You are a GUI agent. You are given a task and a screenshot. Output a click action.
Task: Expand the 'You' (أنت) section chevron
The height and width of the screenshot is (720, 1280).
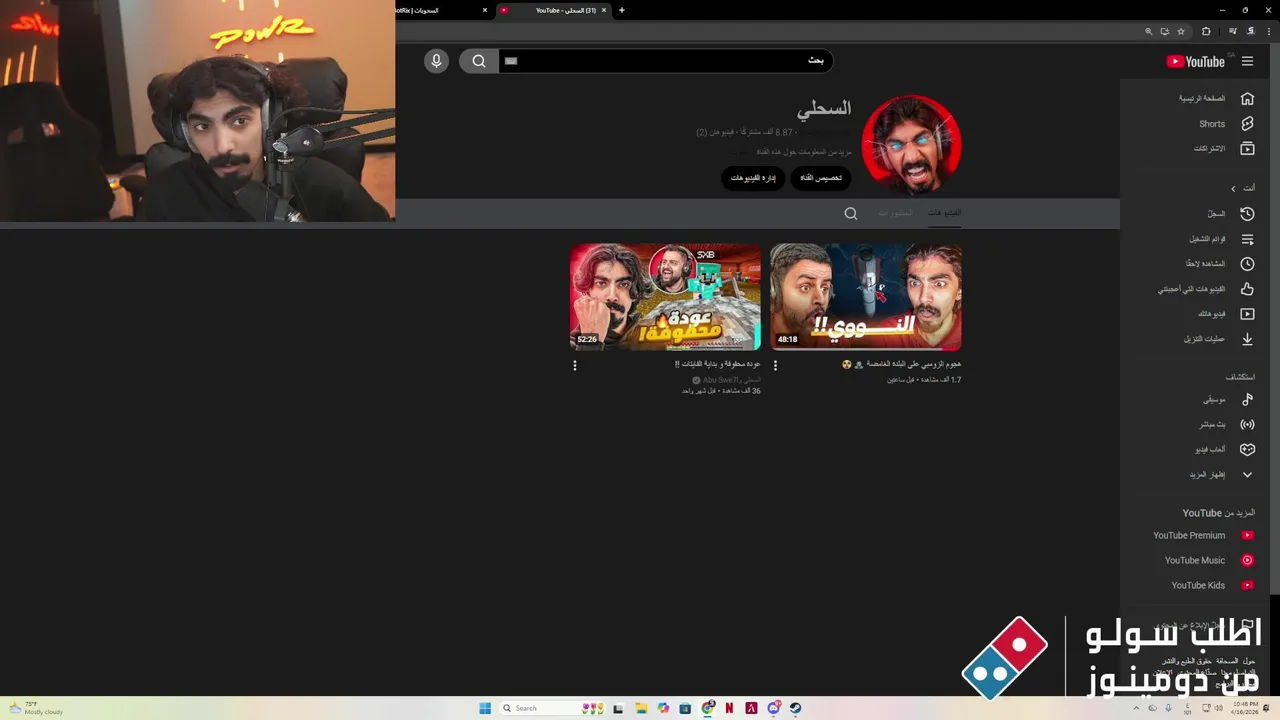click(1233, 188)
